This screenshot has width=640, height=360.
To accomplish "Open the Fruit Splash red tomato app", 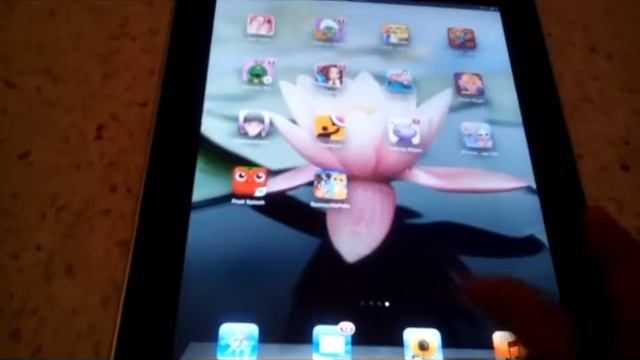I will click(x=250, y=181).
